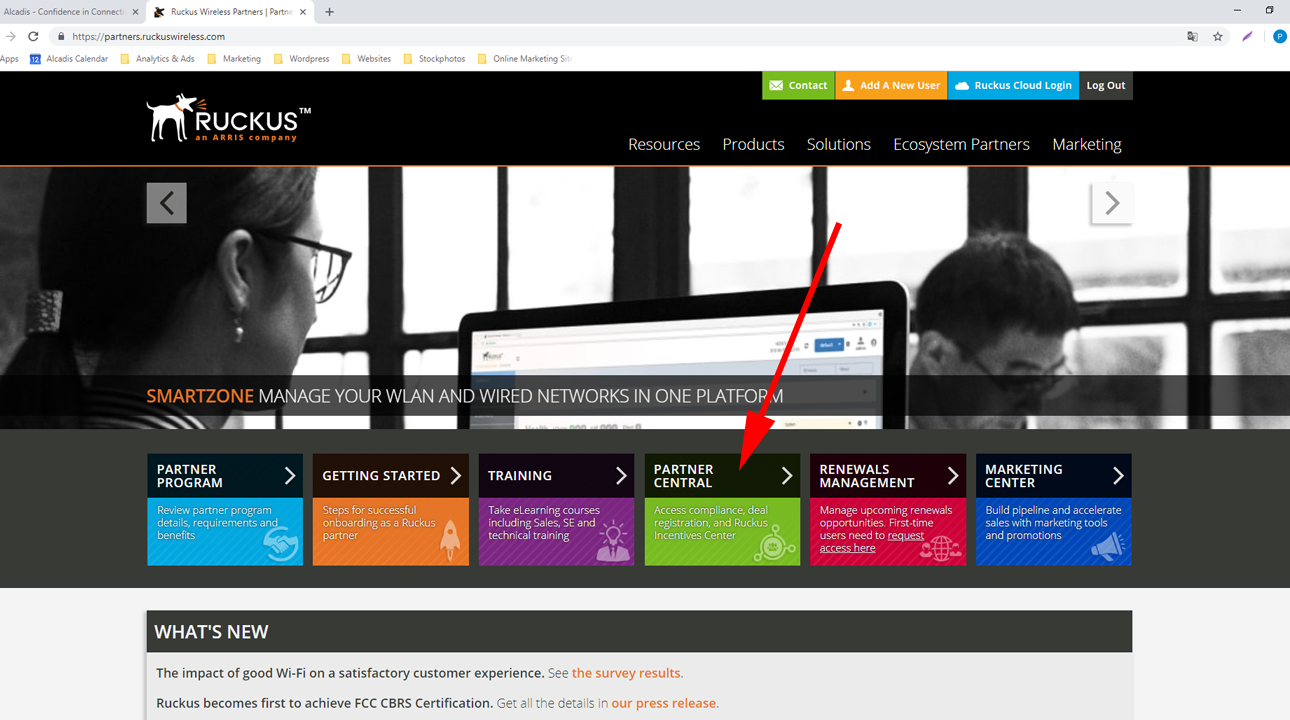Expand the Training tile arrow
Viewport: 1290px width, 720px height.
(621, 475)
